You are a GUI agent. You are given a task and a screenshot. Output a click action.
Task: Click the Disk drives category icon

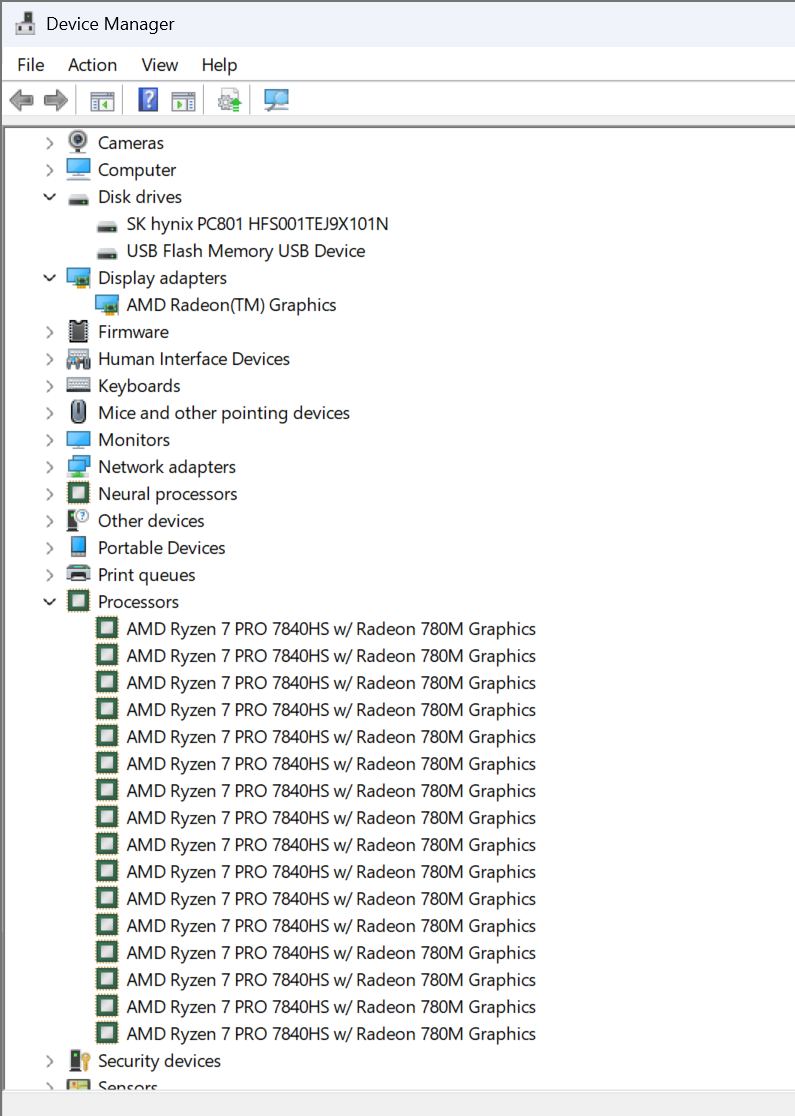(78, 199)
